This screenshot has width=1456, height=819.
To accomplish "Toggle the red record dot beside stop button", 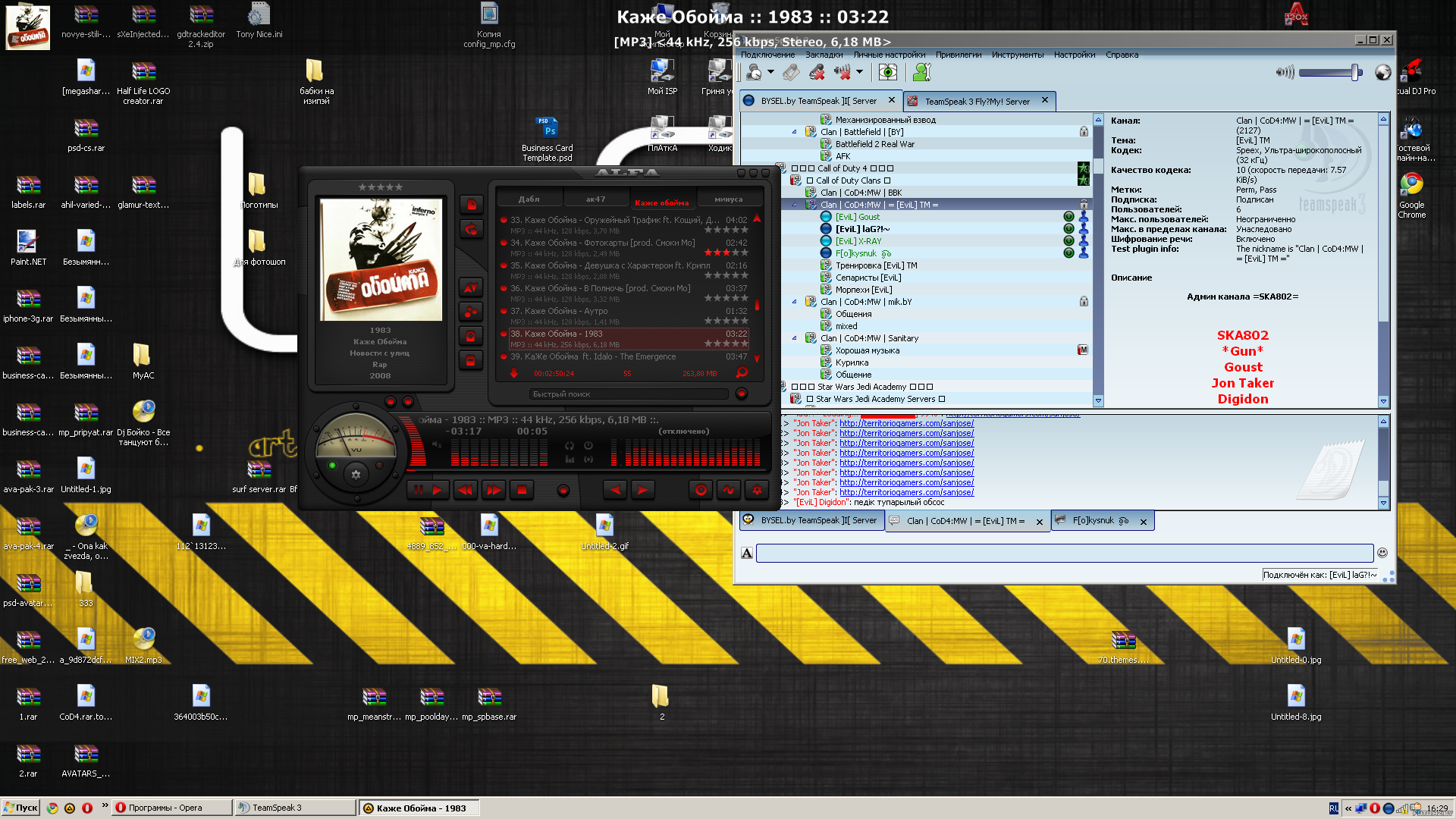I will tap(563, 491).
